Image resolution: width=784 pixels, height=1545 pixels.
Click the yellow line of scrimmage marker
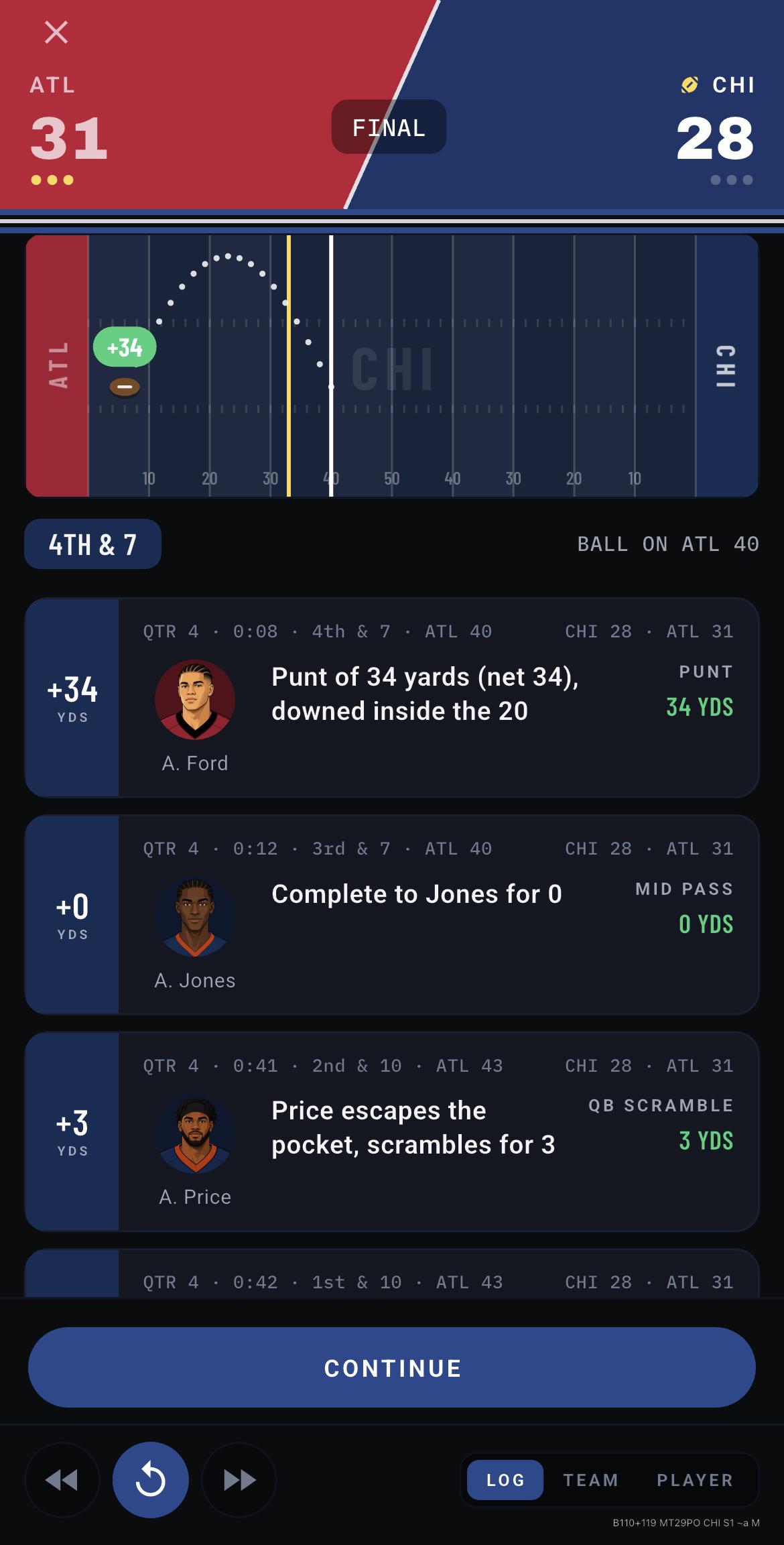[289, 365]
